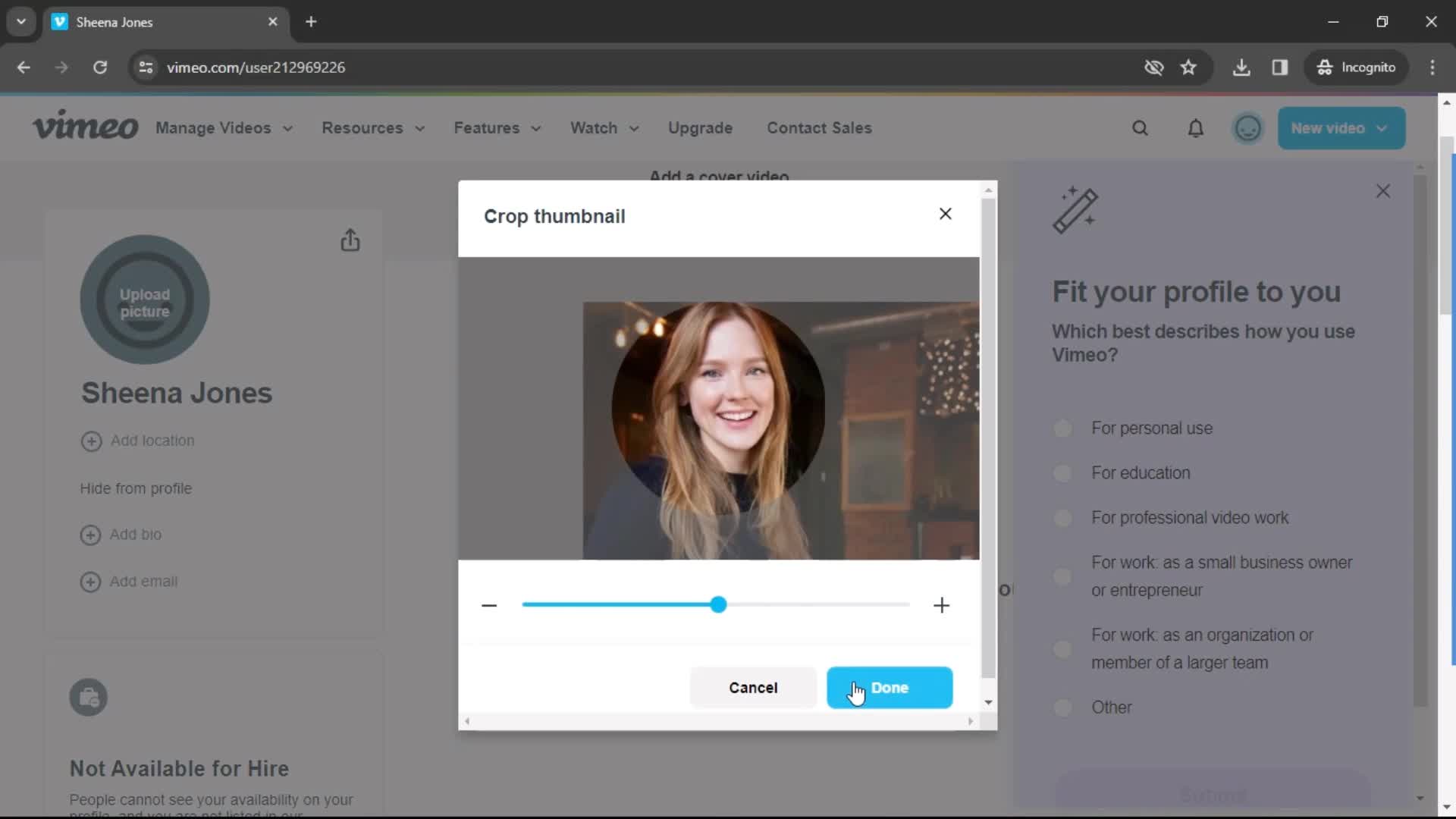The height and width of the screenshot is (819, 1456).
Task: Cancel the thumbnail crop
Action: pos(753,688)
